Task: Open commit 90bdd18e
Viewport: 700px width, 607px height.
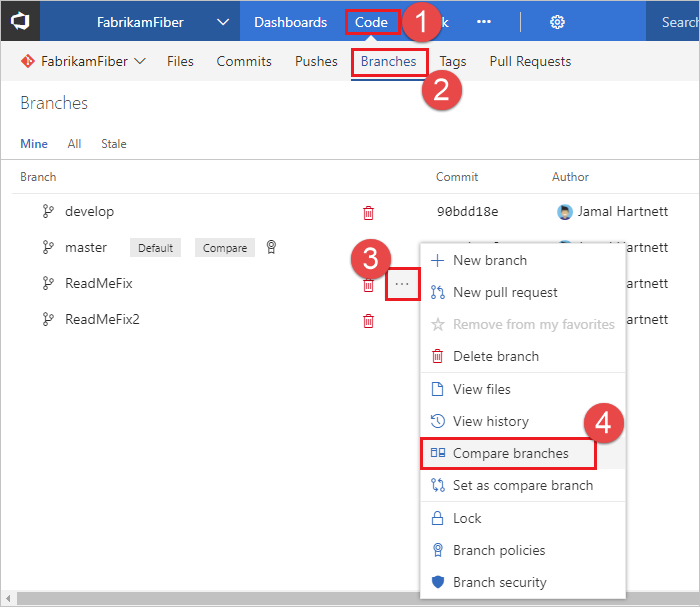Action: tap(467, 212)
